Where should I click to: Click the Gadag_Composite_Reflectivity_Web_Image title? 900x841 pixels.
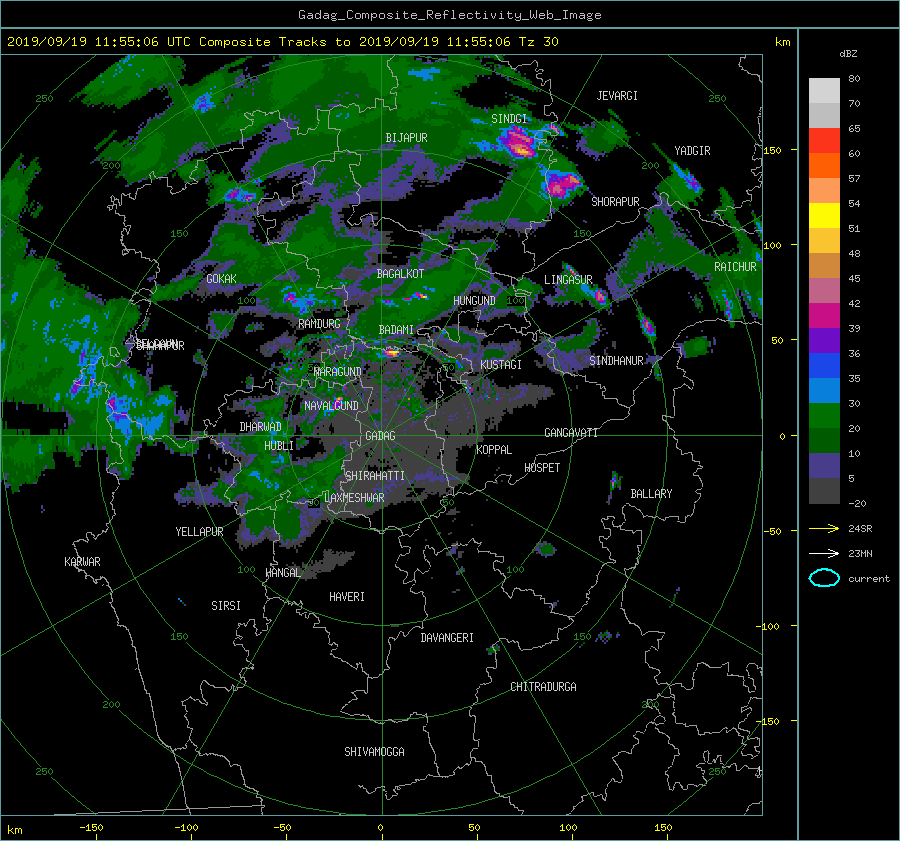point(449,15)
